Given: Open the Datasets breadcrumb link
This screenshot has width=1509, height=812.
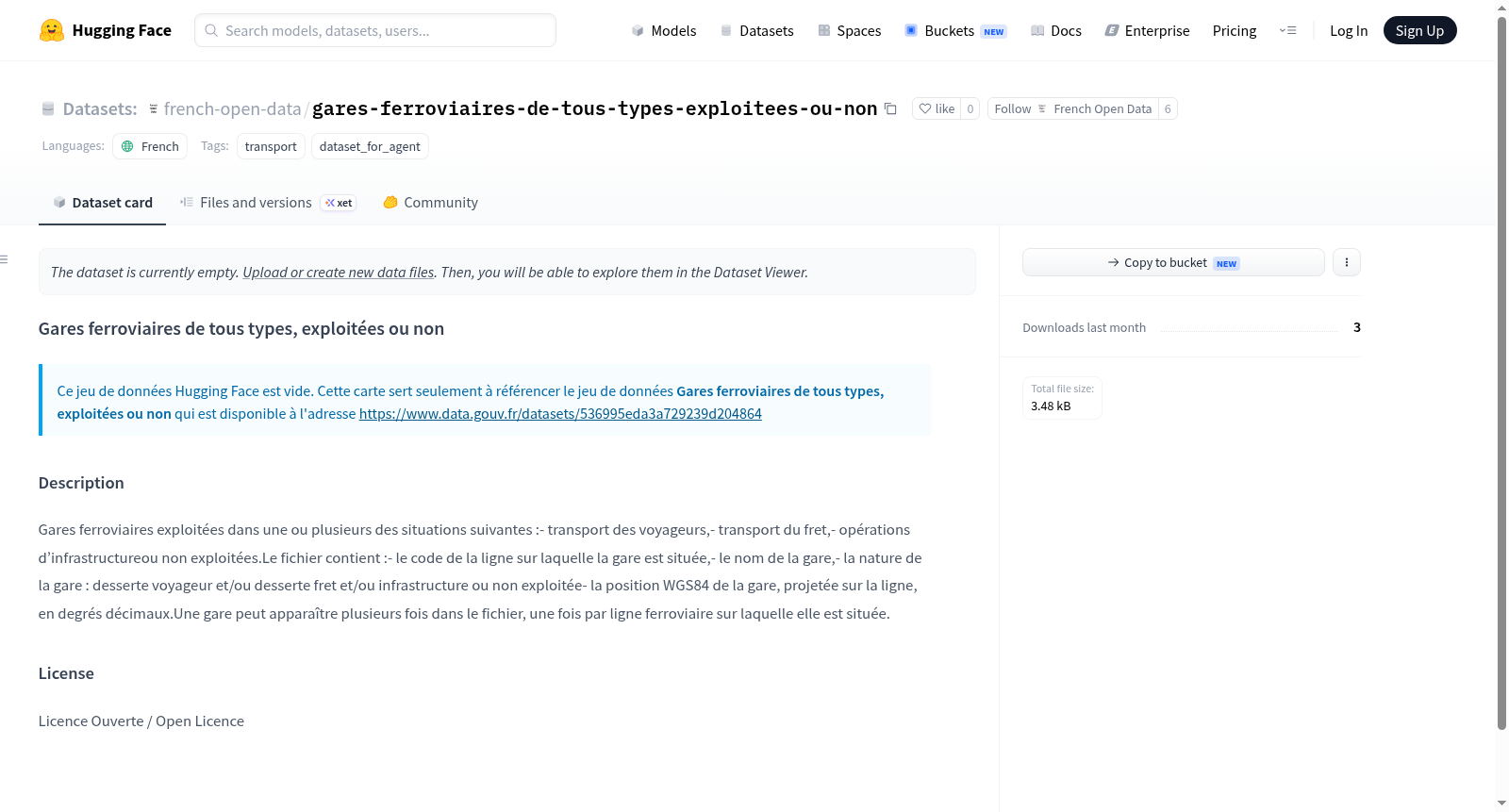Looking at the screenshot, I should click(x=100, y=108).
